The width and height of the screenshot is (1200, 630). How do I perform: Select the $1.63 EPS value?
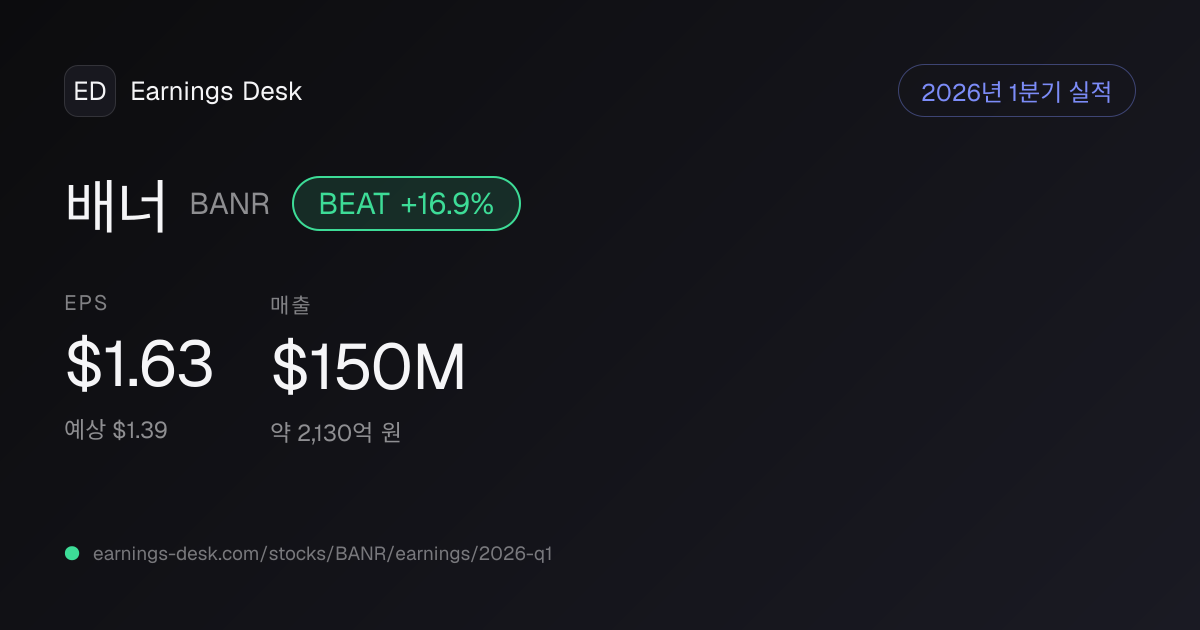pos(140,365)
